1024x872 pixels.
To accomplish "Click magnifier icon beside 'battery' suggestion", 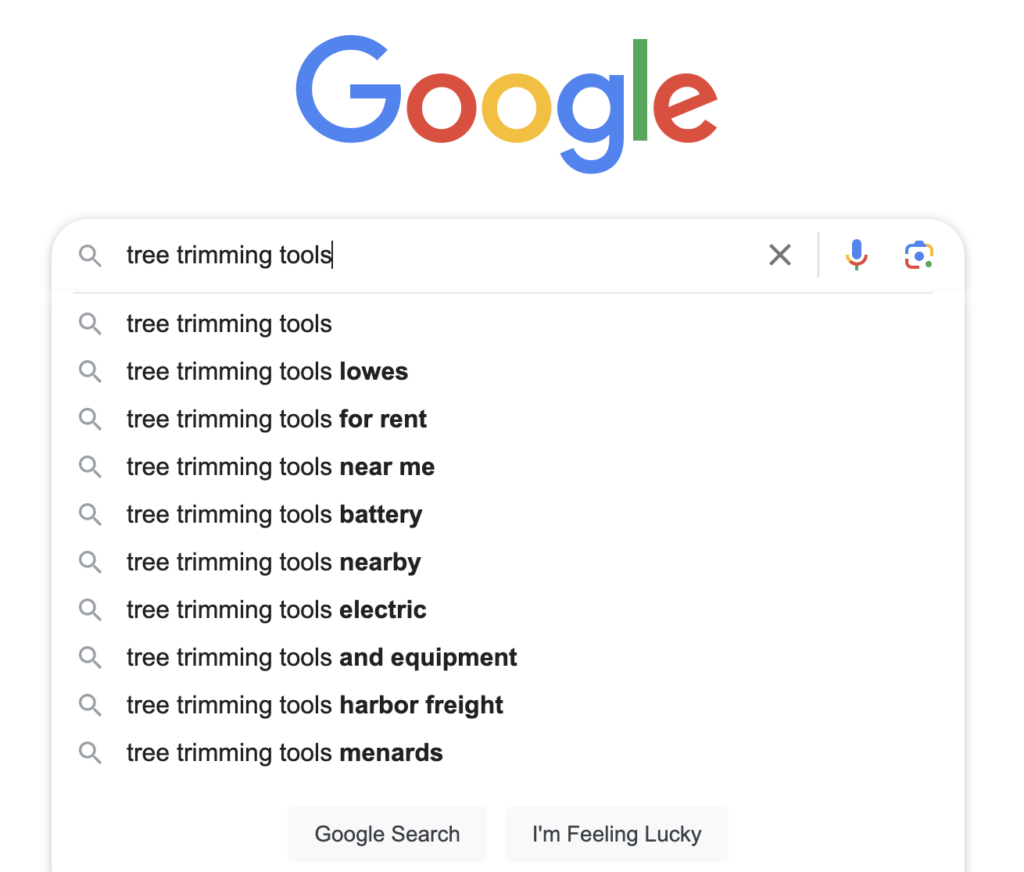I will pos(90,515).
